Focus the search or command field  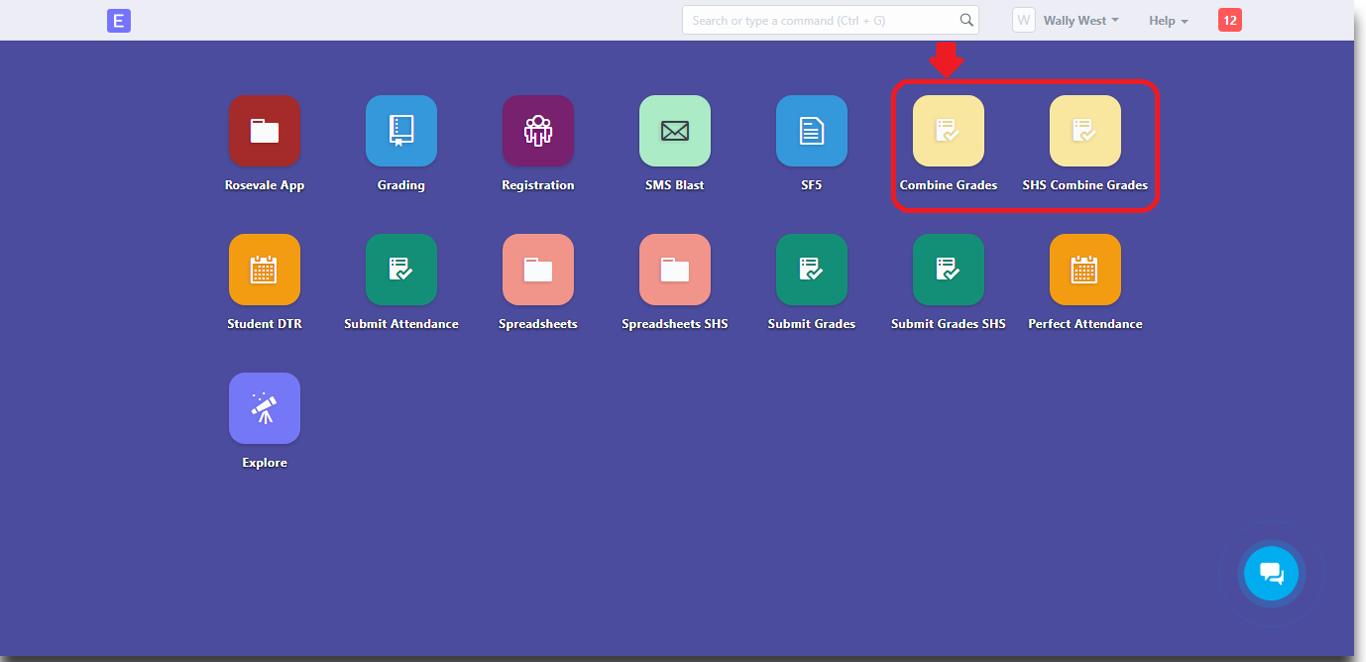[x=830, y=20]
